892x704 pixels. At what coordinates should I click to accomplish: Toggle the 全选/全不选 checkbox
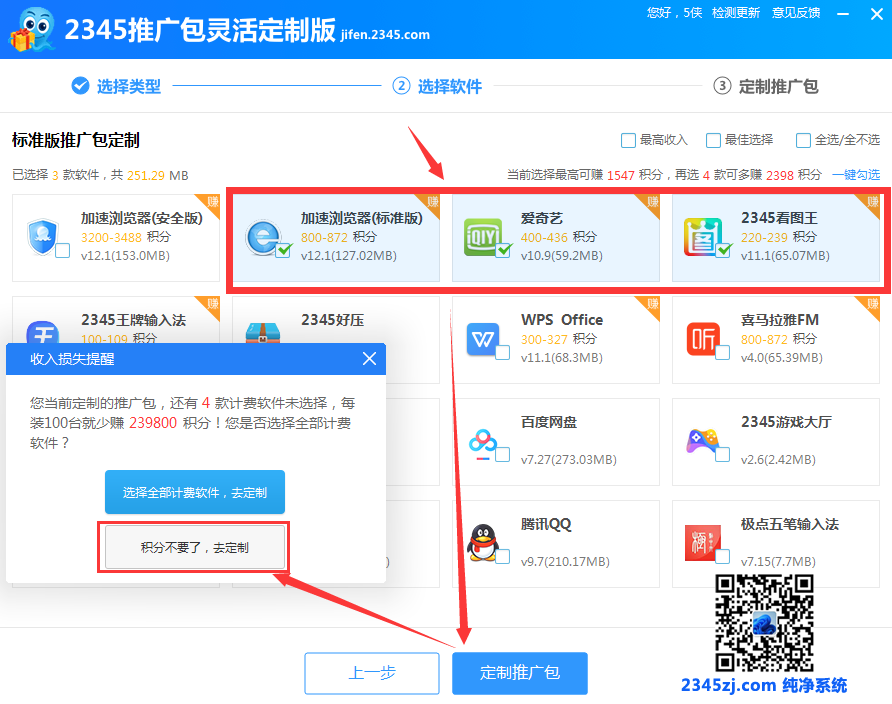click(x=803, y=140)
